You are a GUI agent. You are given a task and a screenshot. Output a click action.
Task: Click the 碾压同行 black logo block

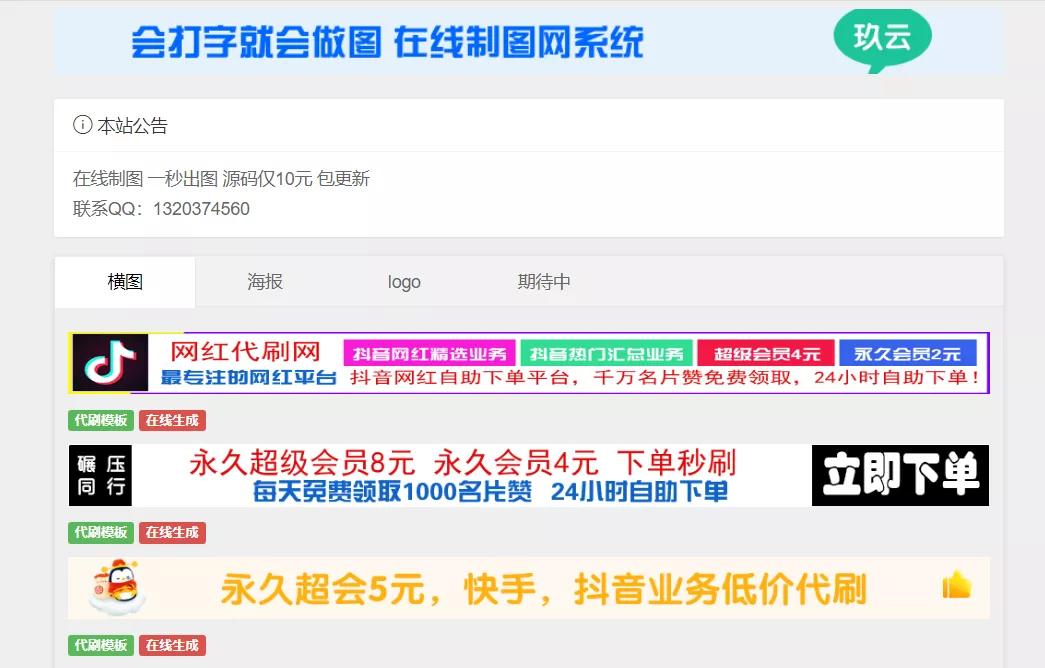click(101, 475)
